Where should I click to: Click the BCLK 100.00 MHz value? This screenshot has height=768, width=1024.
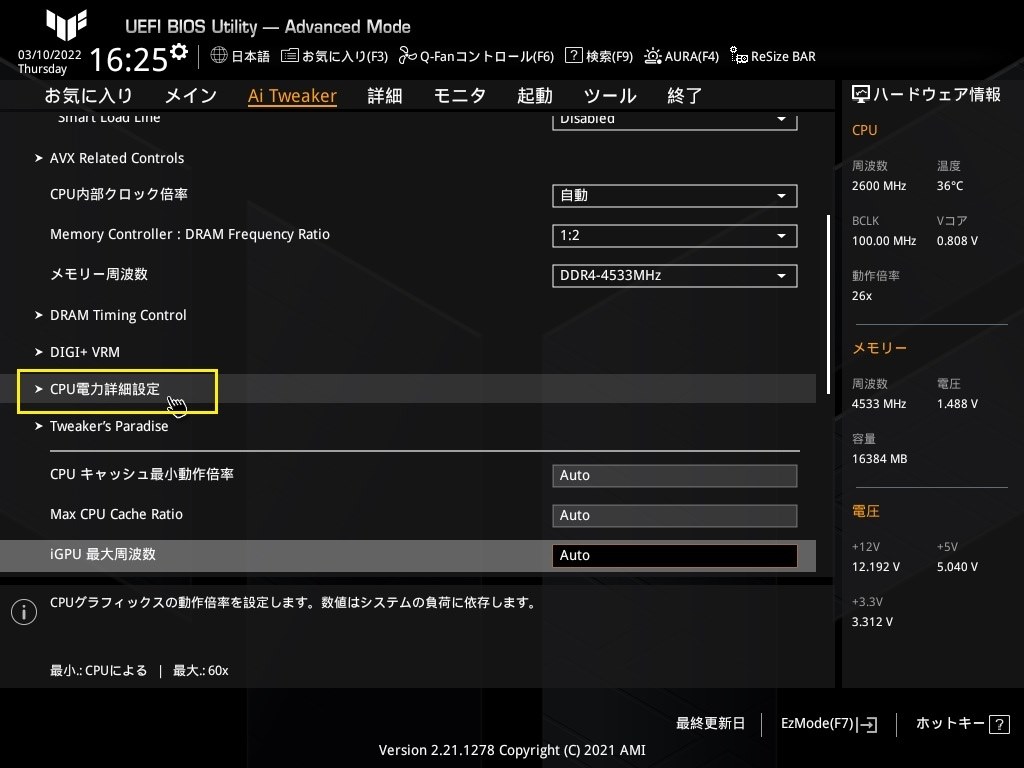(x=884, y=241)
